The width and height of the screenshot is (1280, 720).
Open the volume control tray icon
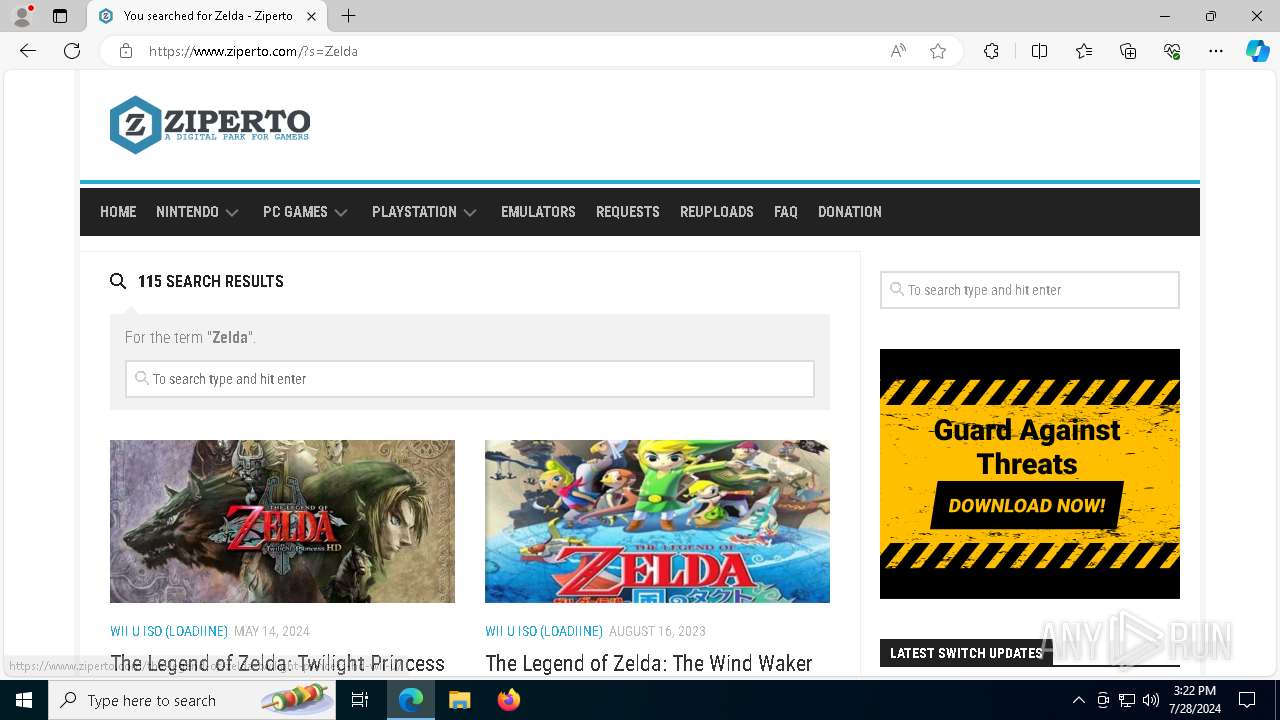(1151, 700)
